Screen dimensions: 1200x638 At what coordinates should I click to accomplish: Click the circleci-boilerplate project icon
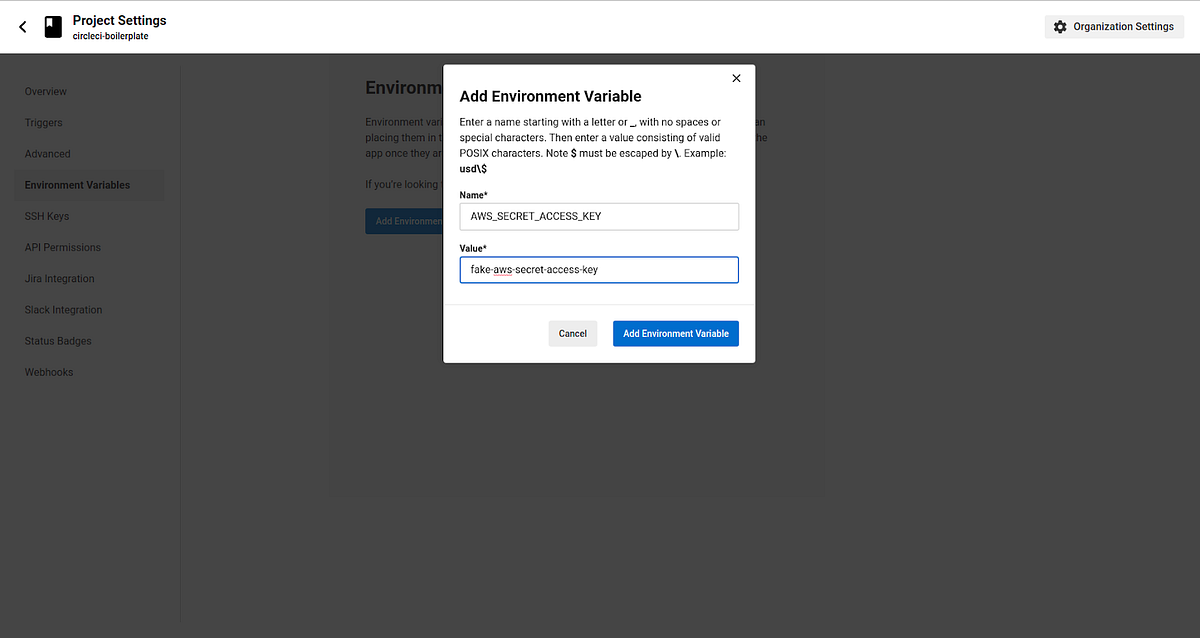pos(52,26)
